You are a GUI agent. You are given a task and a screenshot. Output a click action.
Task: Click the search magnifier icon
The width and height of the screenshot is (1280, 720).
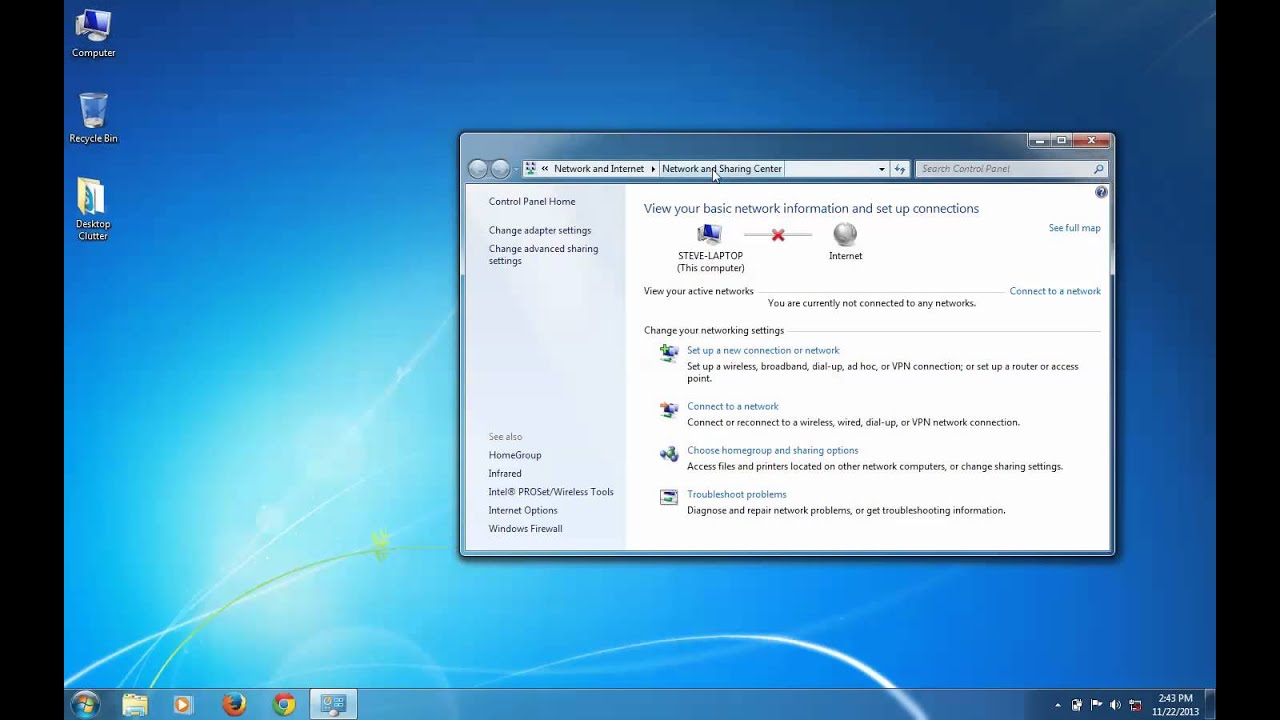[1098, 169]
